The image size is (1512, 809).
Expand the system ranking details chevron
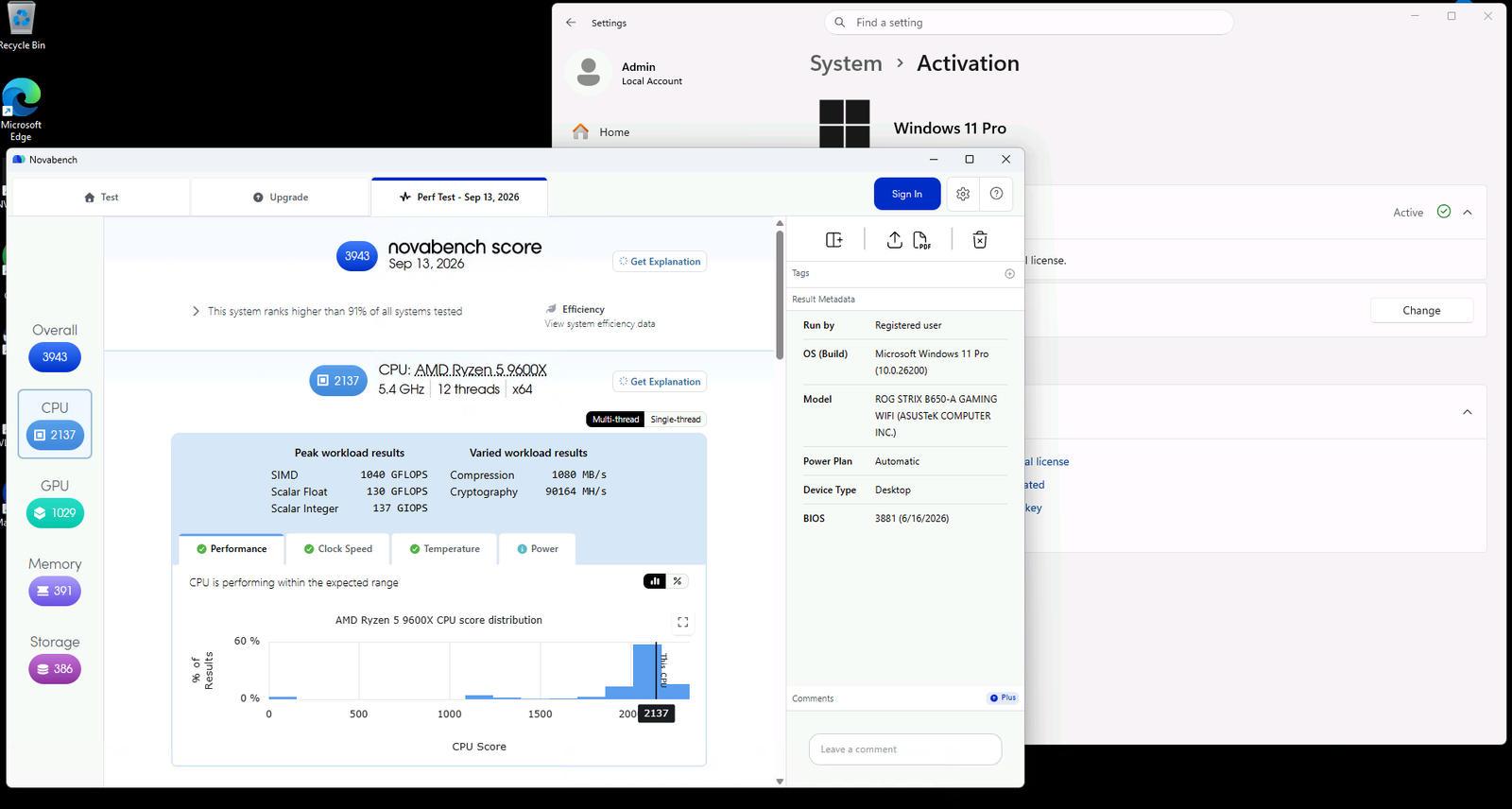coord(196,311)
